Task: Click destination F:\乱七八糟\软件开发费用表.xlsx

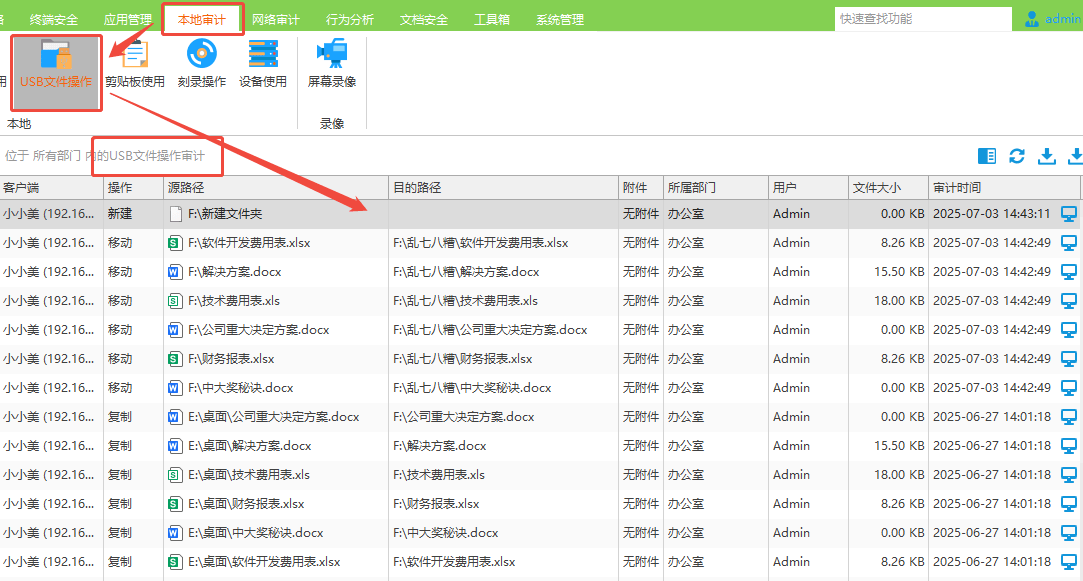Action: point(481,243)
